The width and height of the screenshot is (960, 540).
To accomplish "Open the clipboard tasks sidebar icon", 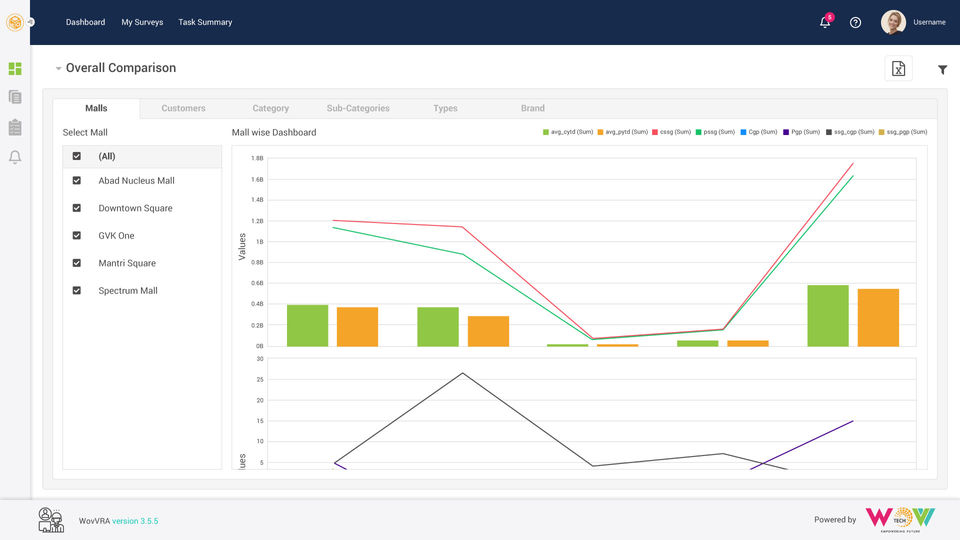I will [15, 127].
